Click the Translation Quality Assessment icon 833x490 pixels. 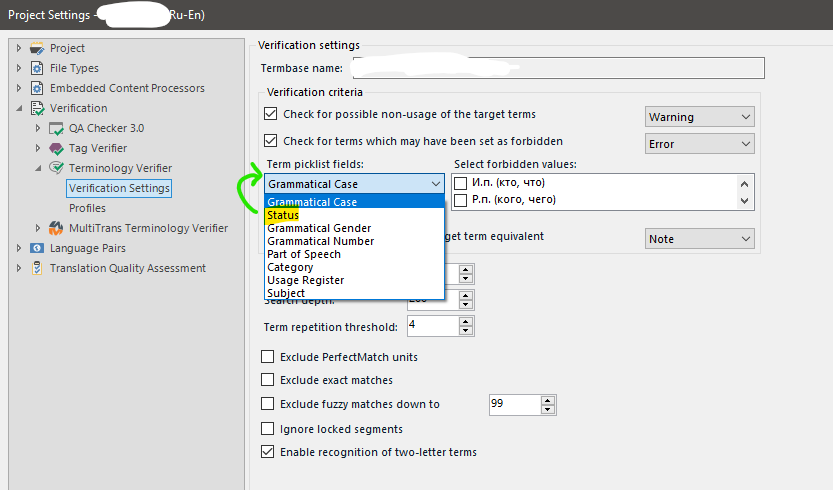tap(37, 268)
